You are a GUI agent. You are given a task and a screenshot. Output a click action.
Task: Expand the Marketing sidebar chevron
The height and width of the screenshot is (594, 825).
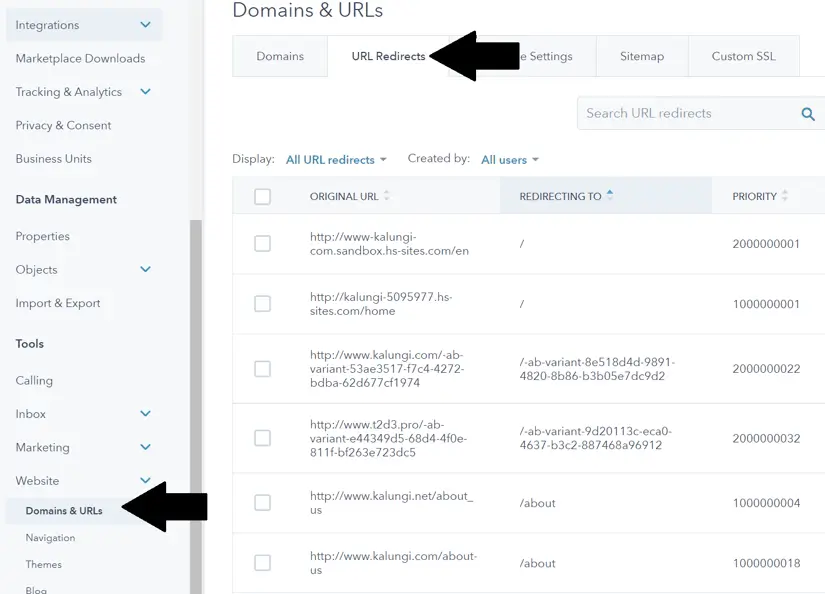[x=146, y=447]
